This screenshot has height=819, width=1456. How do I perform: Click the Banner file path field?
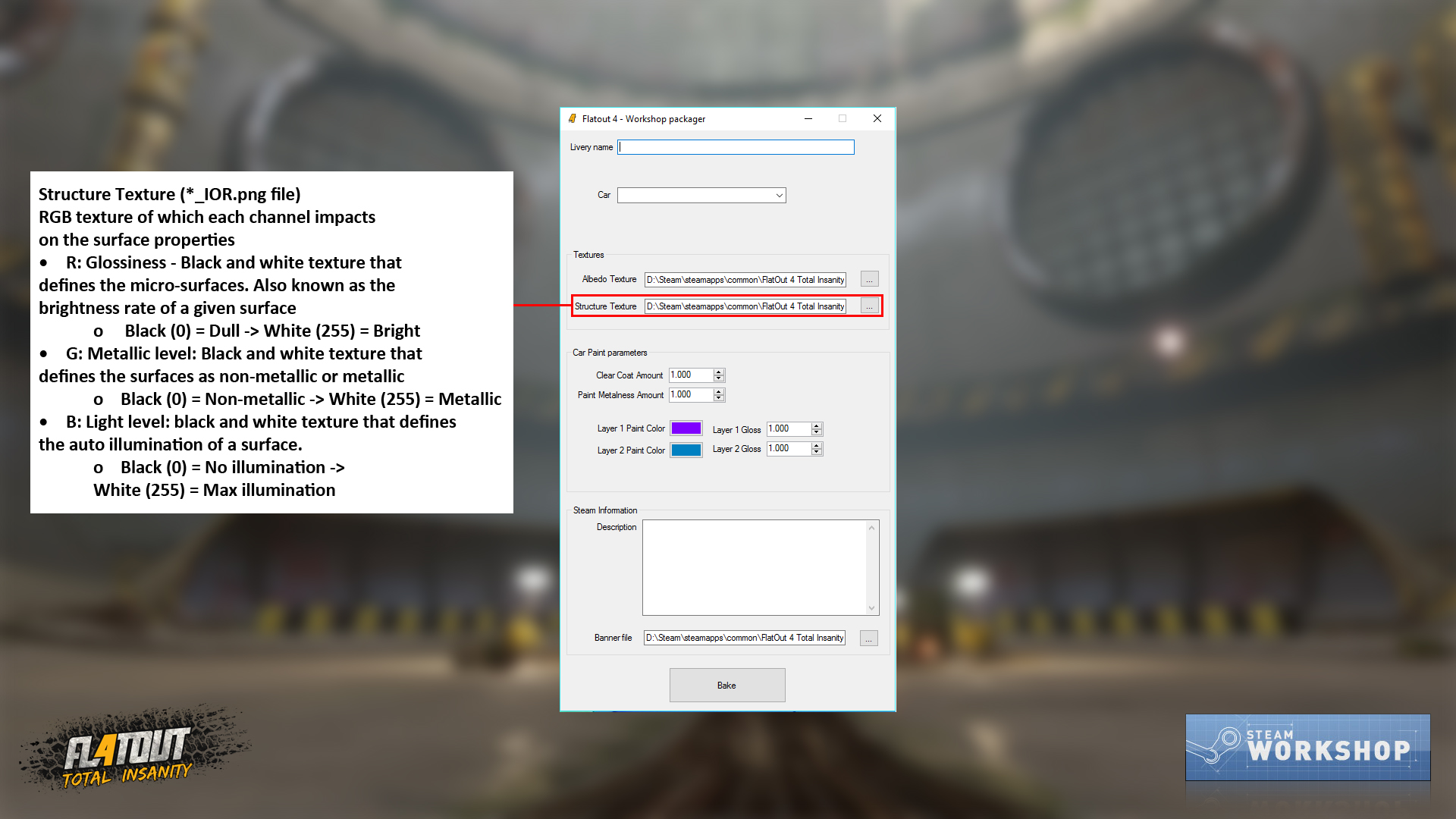(744, 638)
